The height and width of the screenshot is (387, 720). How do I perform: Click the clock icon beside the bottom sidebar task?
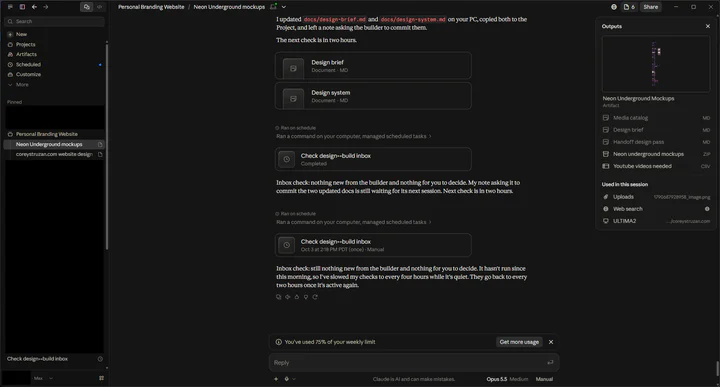point(100,359)
